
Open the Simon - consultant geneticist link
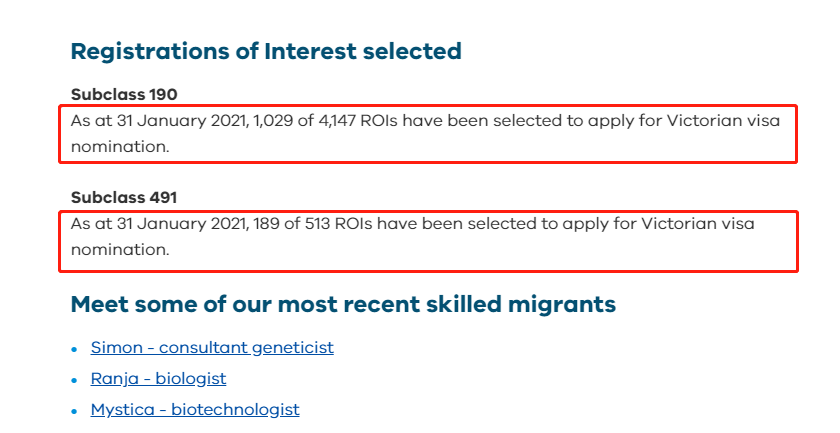(212, 348)
